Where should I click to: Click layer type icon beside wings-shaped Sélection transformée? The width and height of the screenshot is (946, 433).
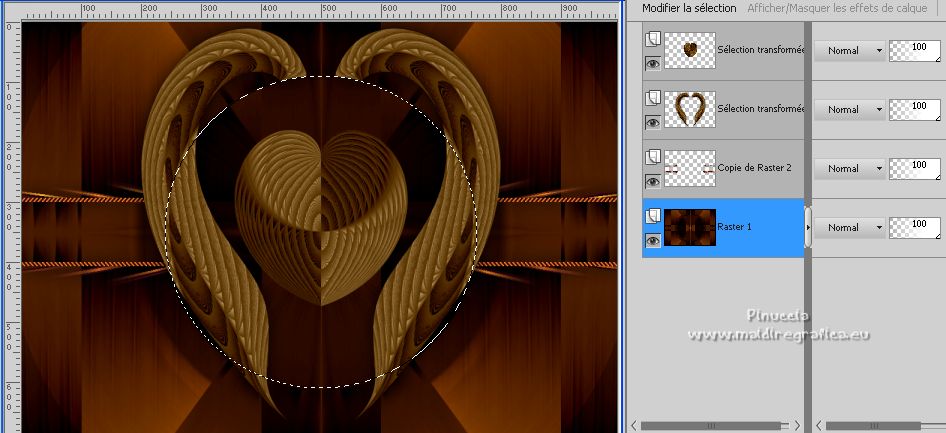[x=652, y=98]
